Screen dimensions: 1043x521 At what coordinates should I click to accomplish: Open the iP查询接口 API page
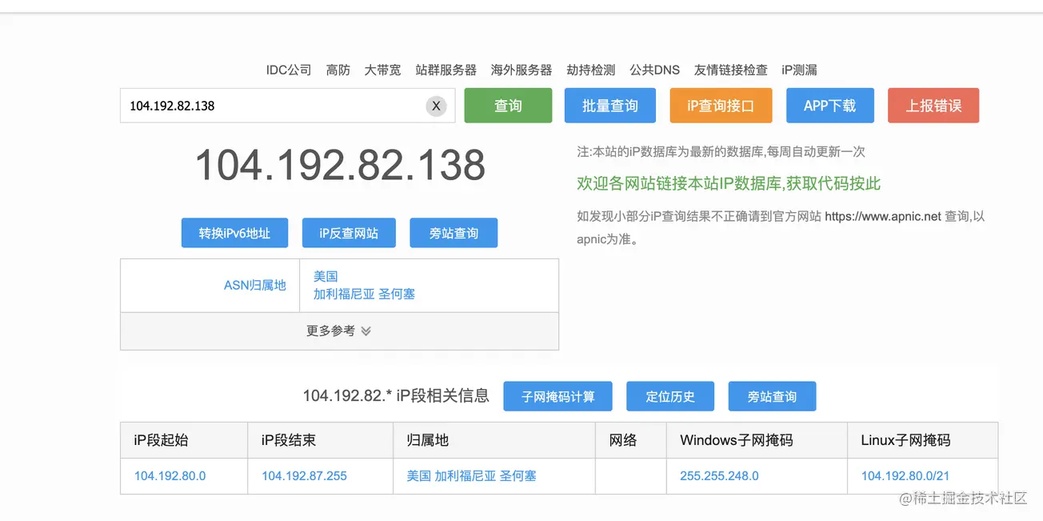pyautogui.click(x=721, y=105)
